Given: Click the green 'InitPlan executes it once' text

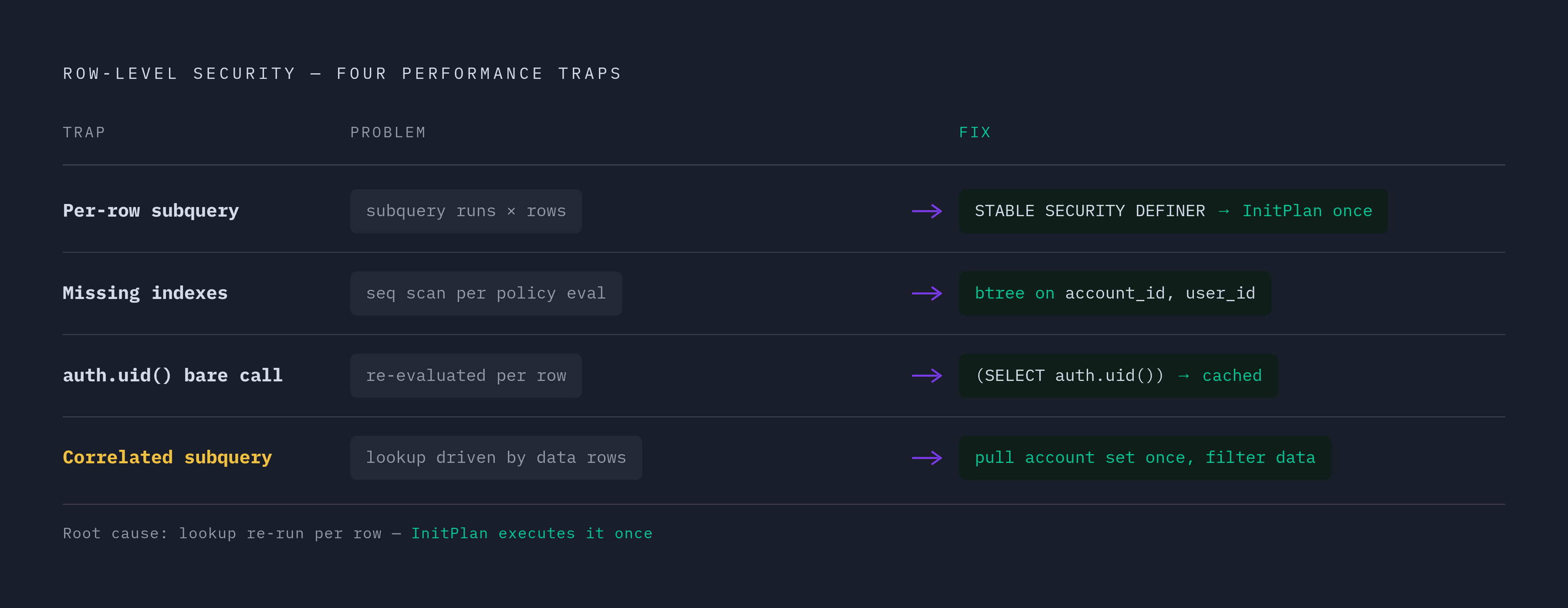Looking at the screenshot, I should (x=532, y=533).
